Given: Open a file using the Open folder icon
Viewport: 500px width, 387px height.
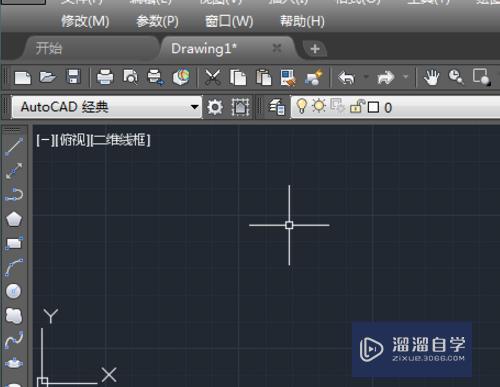Looking at the screenshot, I should click(48, 78).
